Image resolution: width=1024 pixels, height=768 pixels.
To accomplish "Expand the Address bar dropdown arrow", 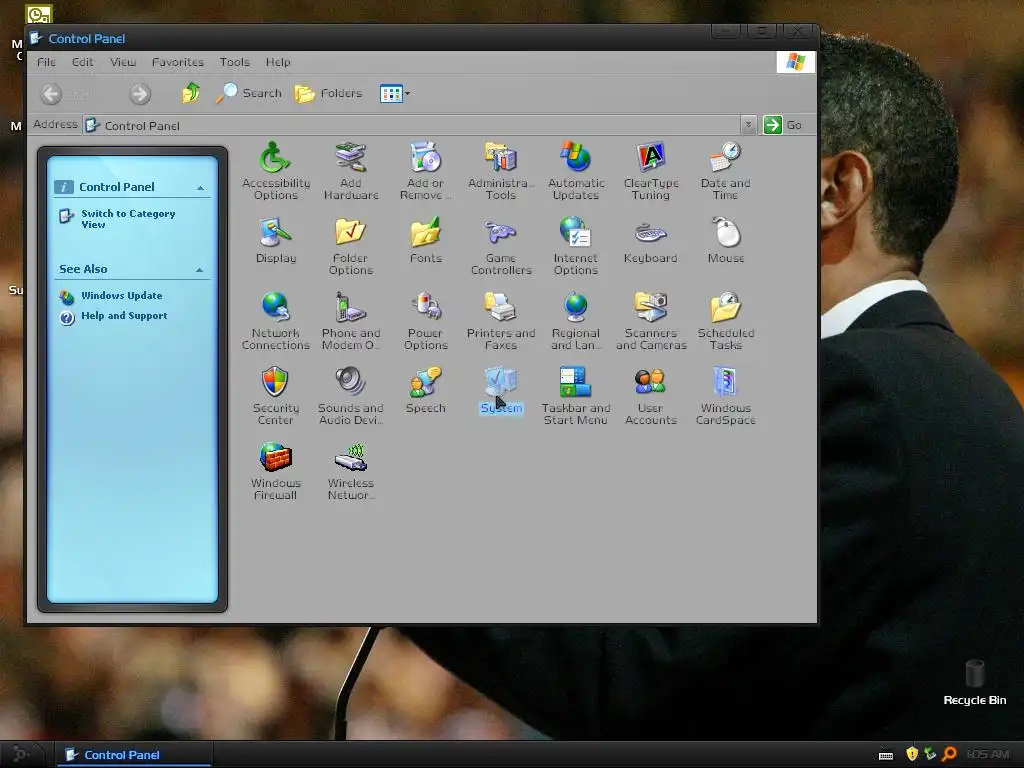I will point(748,125).
